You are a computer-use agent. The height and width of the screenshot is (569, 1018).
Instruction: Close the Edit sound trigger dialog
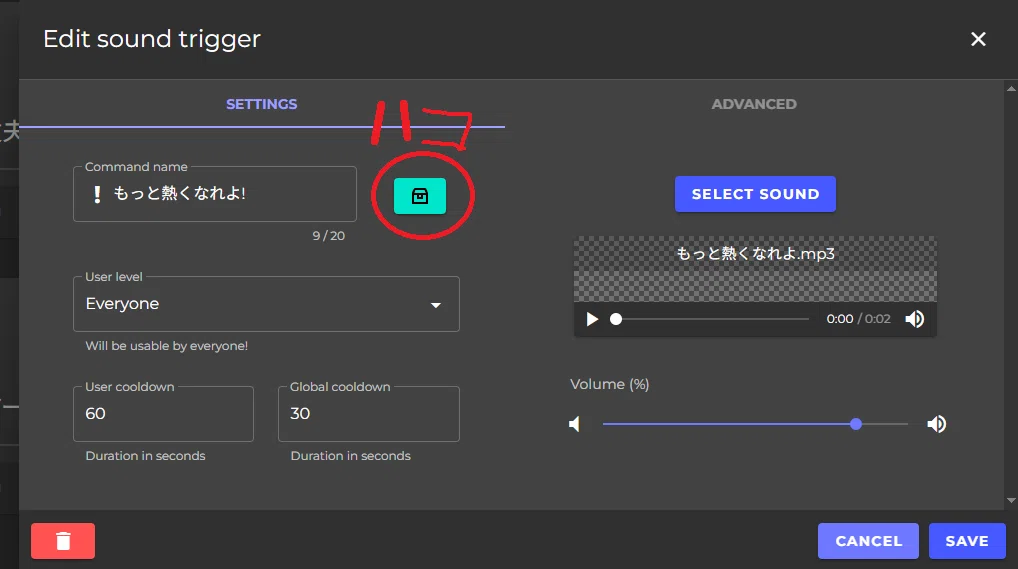click(978, 39)
